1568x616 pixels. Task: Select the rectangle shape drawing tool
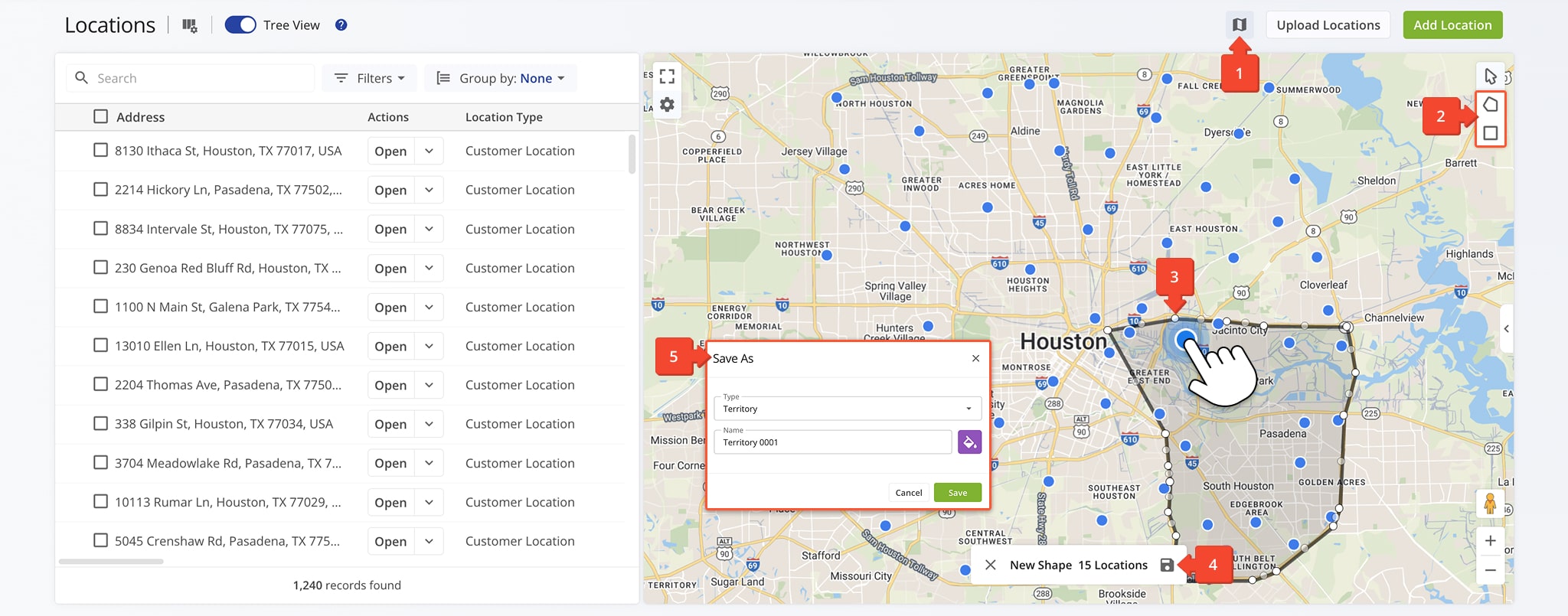1490,133
